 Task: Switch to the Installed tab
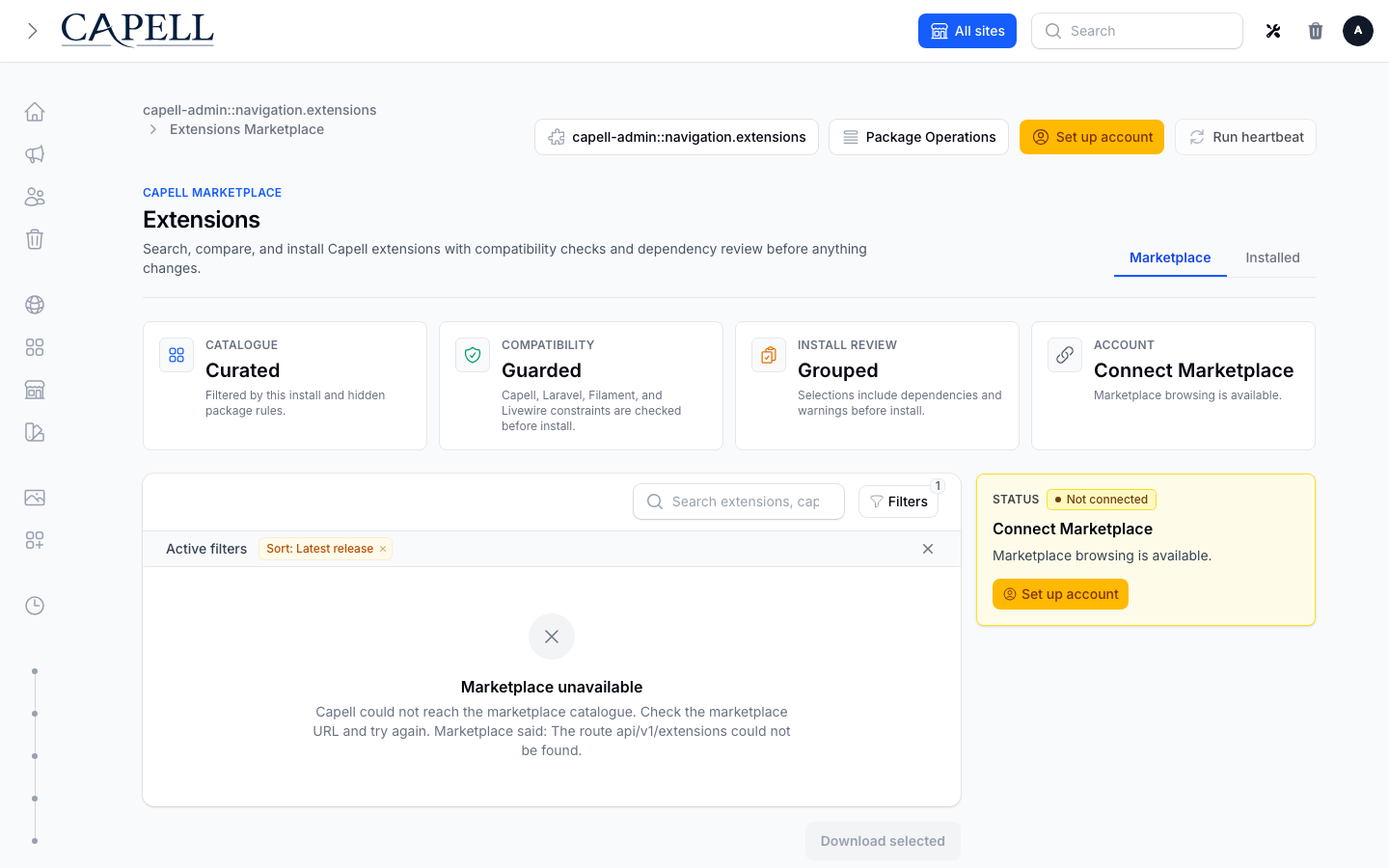point(1272,258)
